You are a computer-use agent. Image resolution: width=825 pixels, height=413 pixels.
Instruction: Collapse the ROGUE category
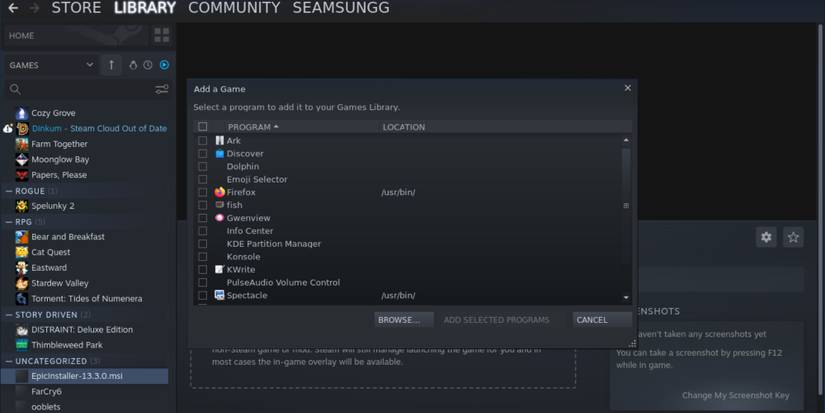[8, 191]
